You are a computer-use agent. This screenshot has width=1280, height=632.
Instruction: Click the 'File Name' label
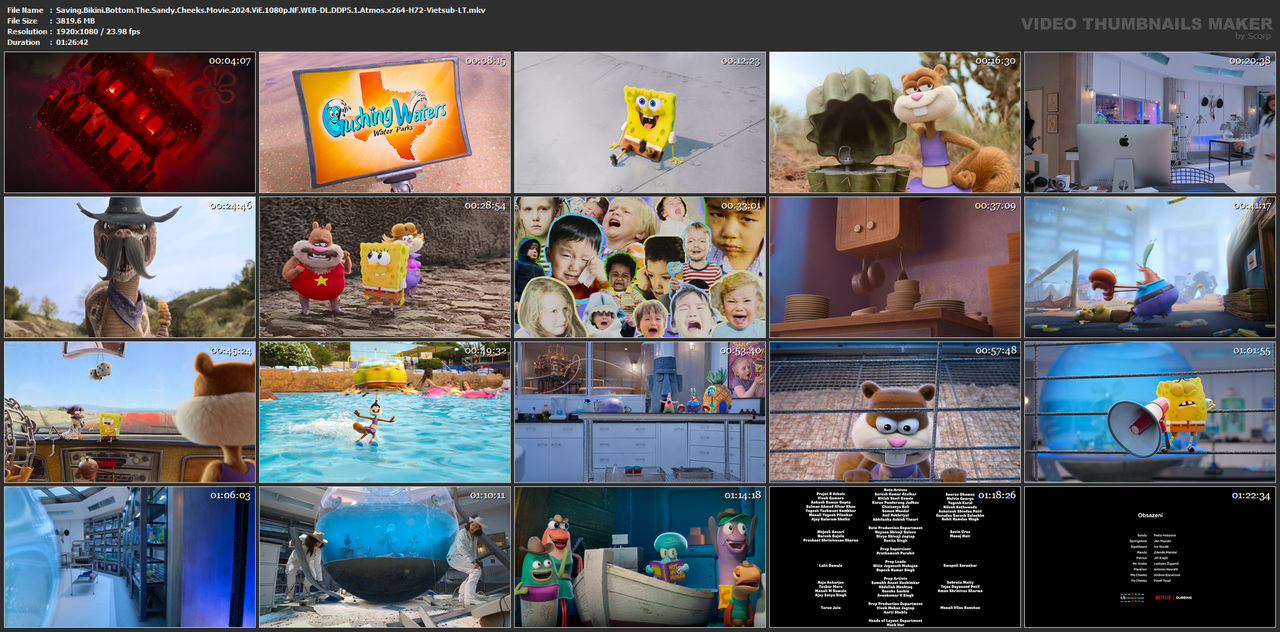[25, 9]
